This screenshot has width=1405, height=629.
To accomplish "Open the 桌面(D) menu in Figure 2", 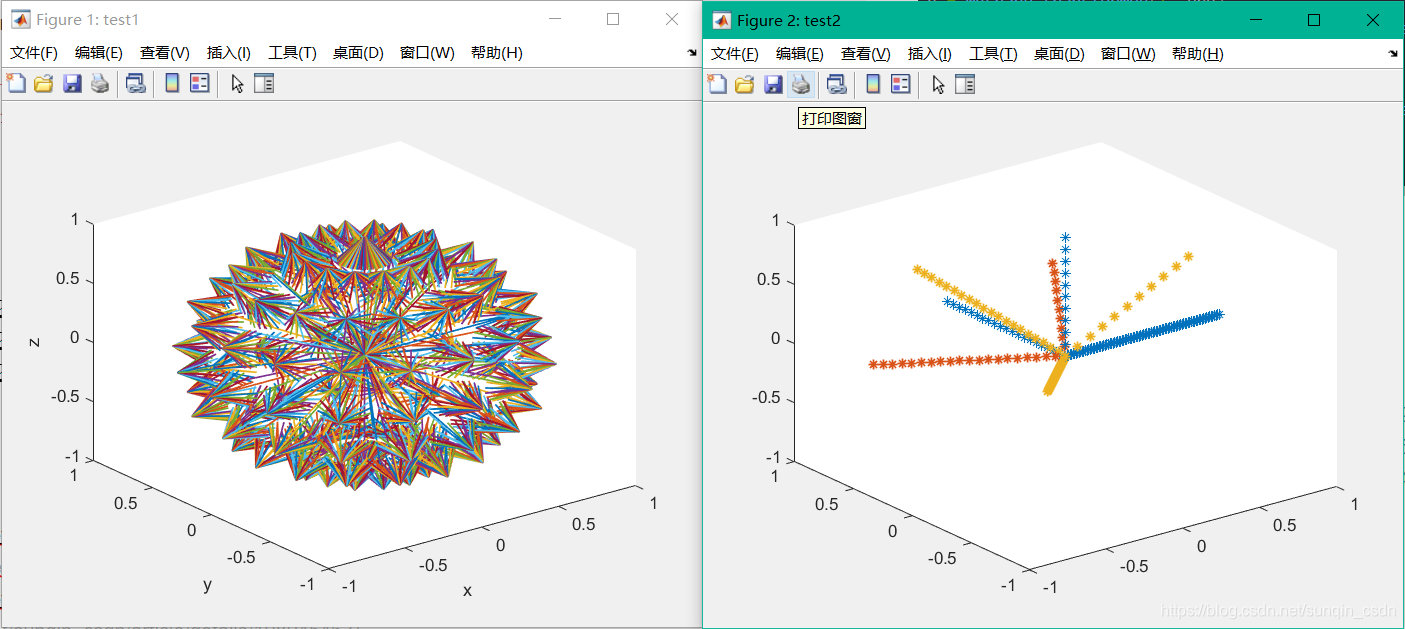I will coord(1058,54).
